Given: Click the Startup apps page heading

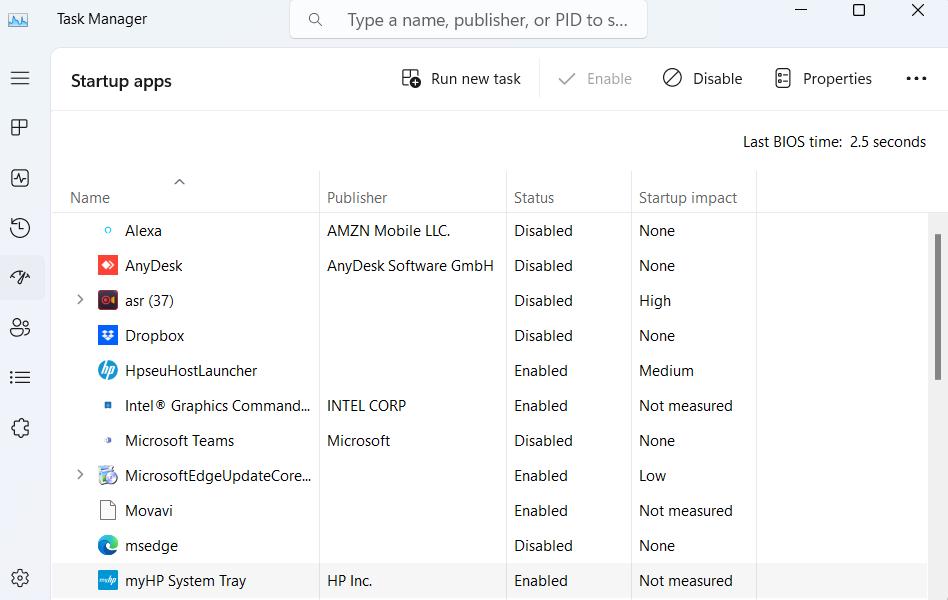Looking at the screenshot, I should click(121, 81).
